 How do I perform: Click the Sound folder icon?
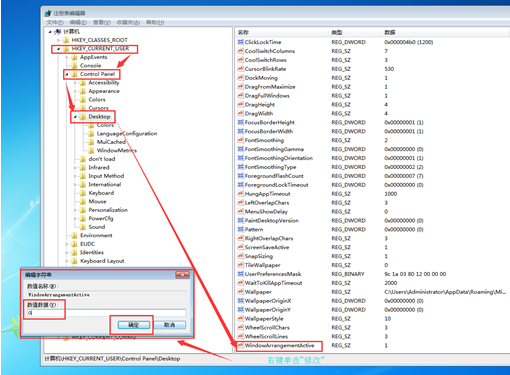pos(83,227)
